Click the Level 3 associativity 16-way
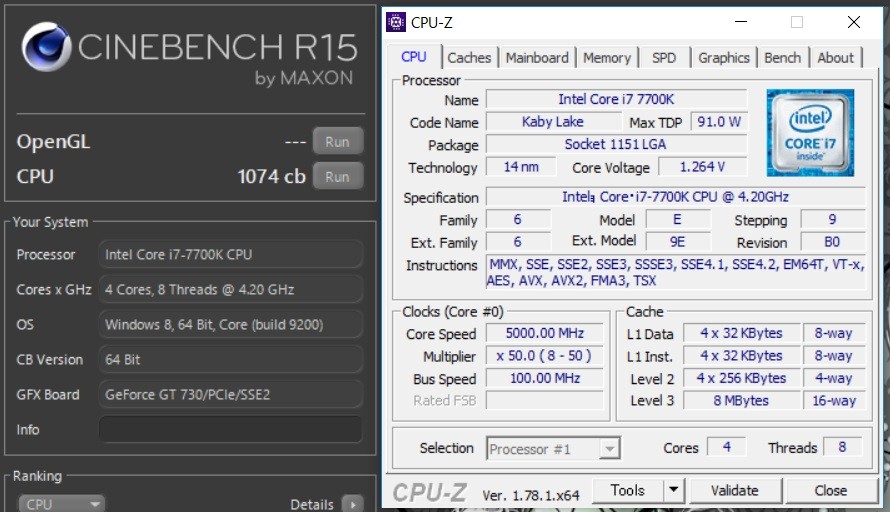890x512 pixels. click(x=834, y=401)
